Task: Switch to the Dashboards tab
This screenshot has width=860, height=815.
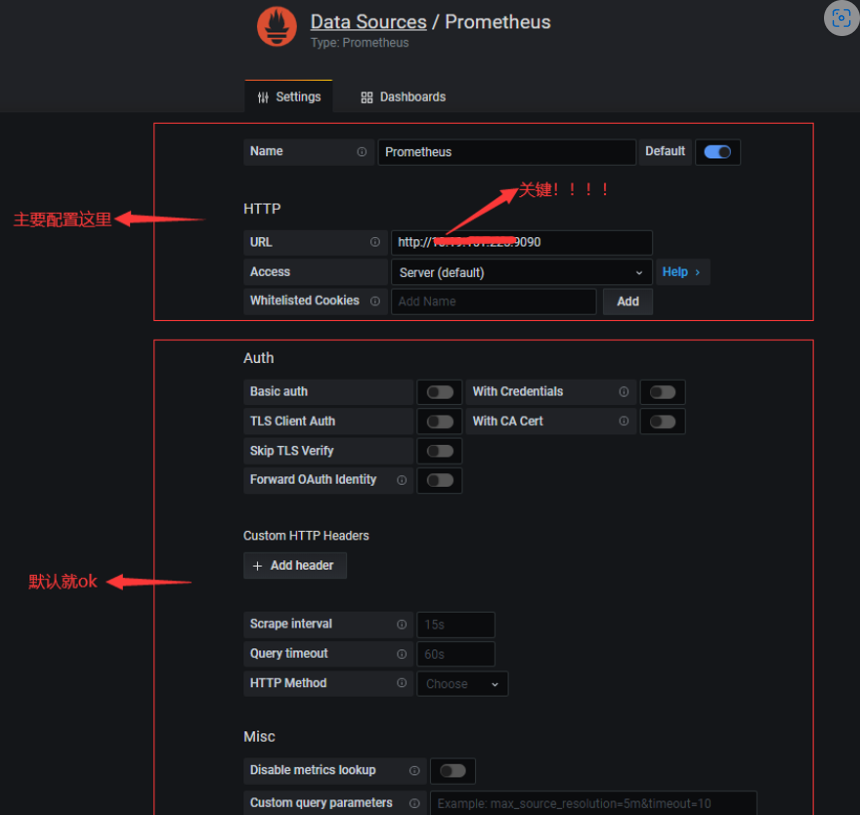Action: tap(403, 97)
